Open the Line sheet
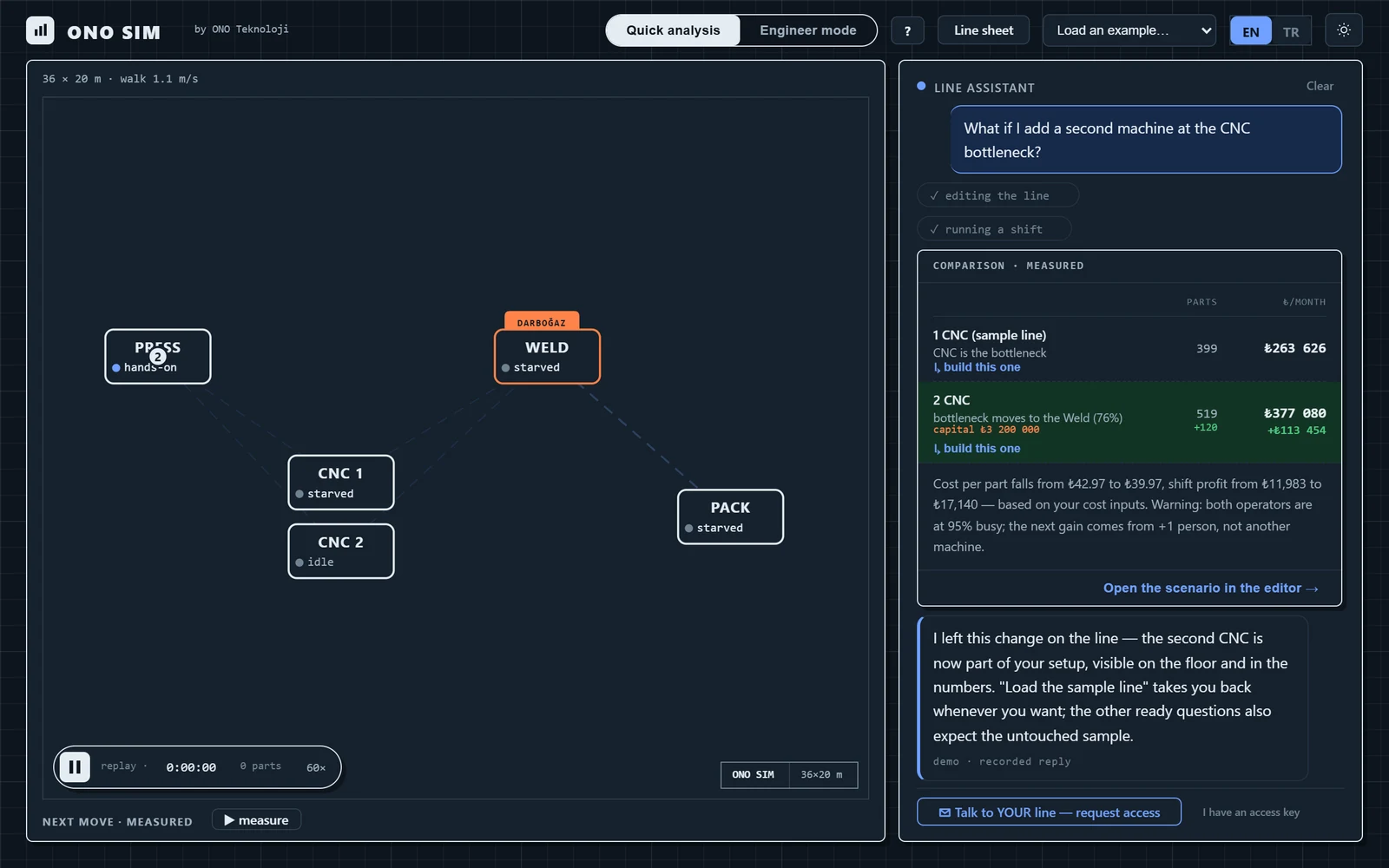1389x868 pixels. coord(983,30)
